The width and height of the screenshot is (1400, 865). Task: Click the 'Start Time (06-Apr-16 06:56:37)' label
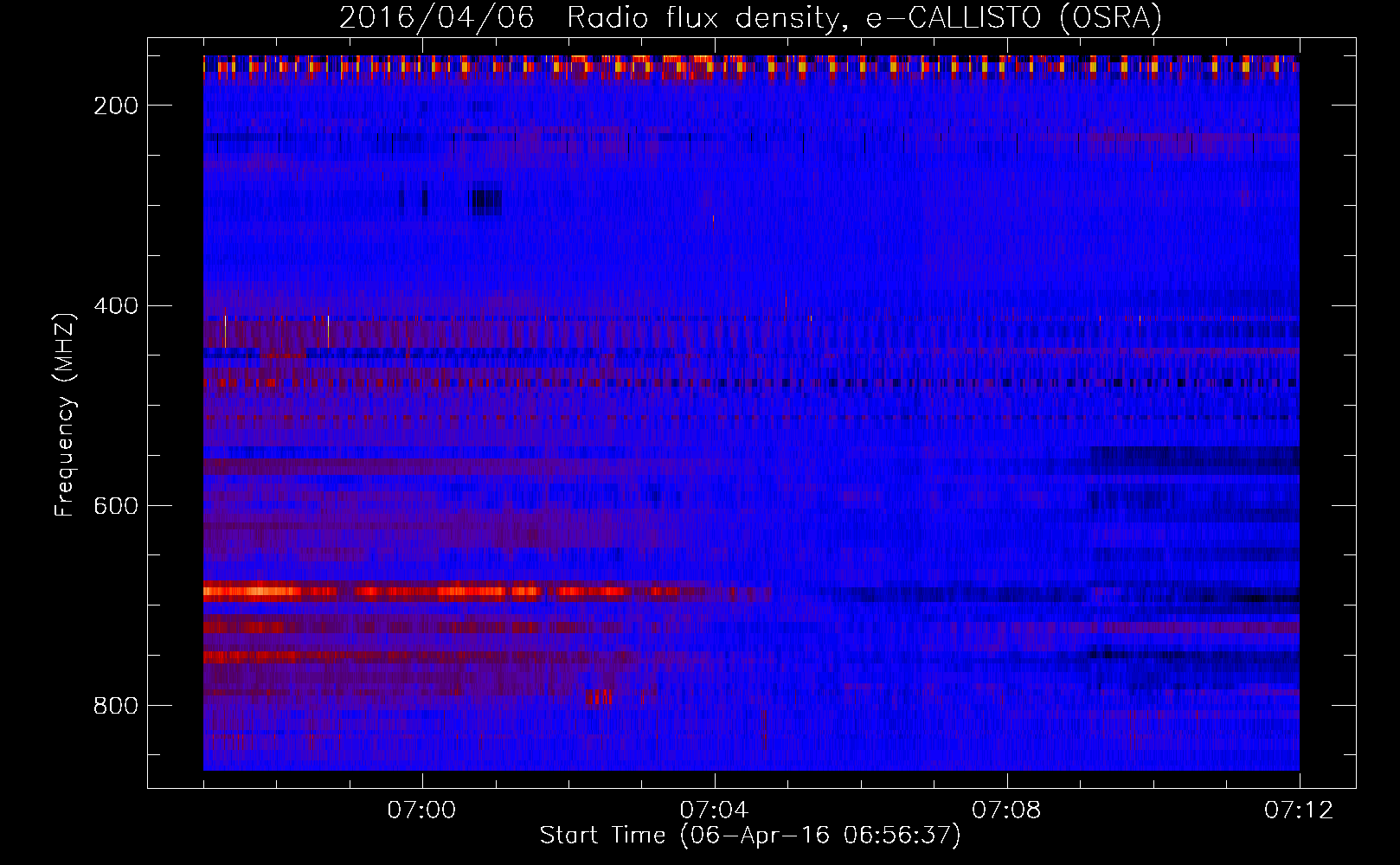pos(750,836)
